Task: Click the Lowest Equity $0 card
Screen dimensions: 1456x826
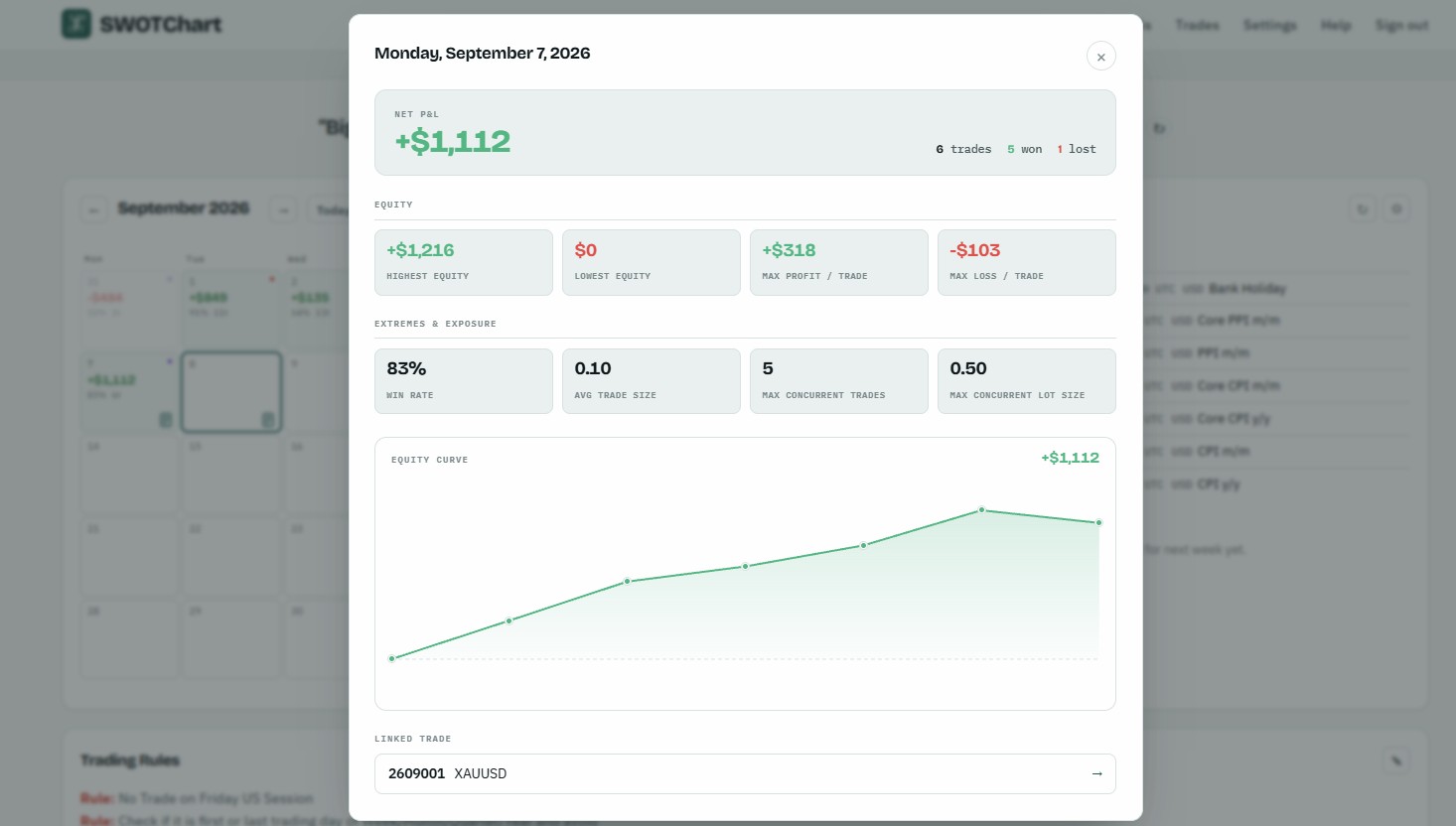Action: pyautogui.click(x=652, y=262)
